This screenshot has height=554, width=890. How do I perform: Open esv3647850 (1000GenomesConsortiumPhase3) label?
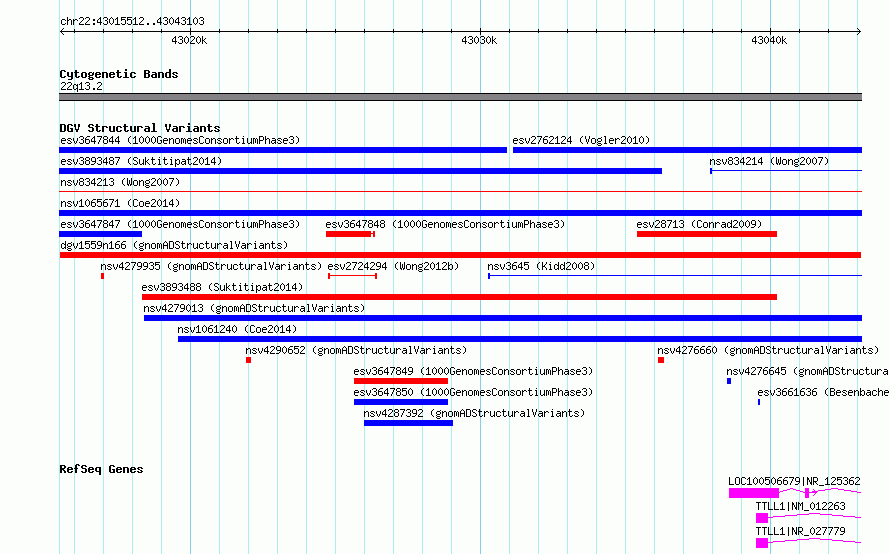tap(473, 392)
